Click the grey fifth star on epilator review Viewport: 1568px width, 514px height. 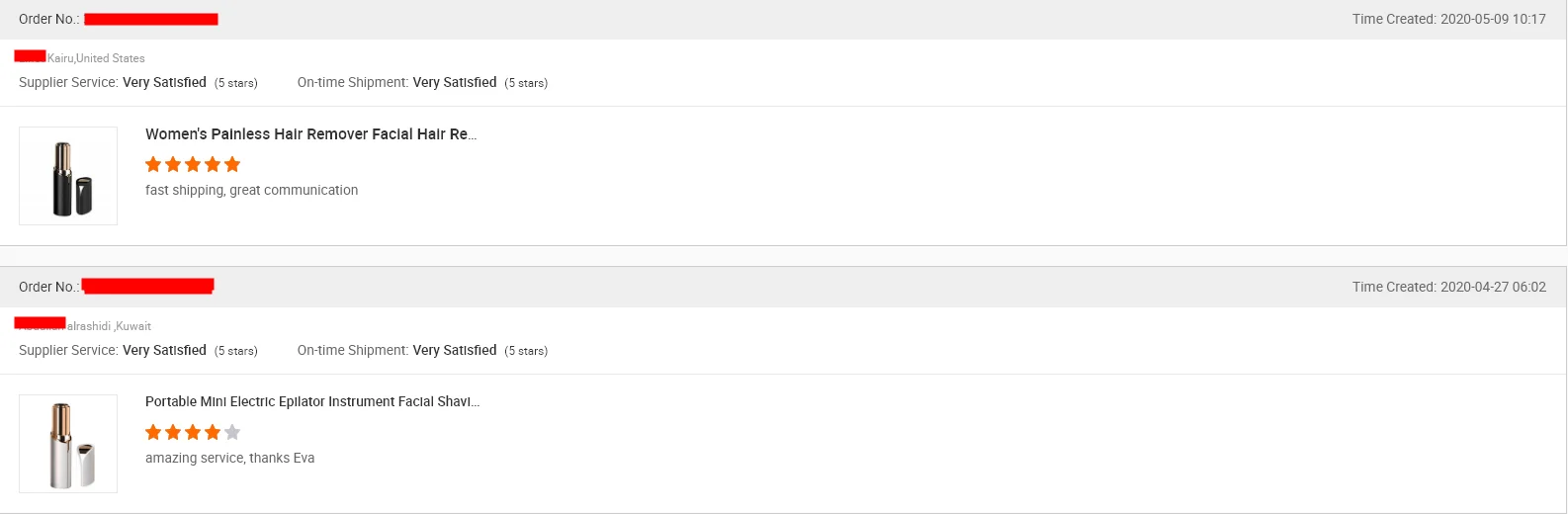click(232, 432)
